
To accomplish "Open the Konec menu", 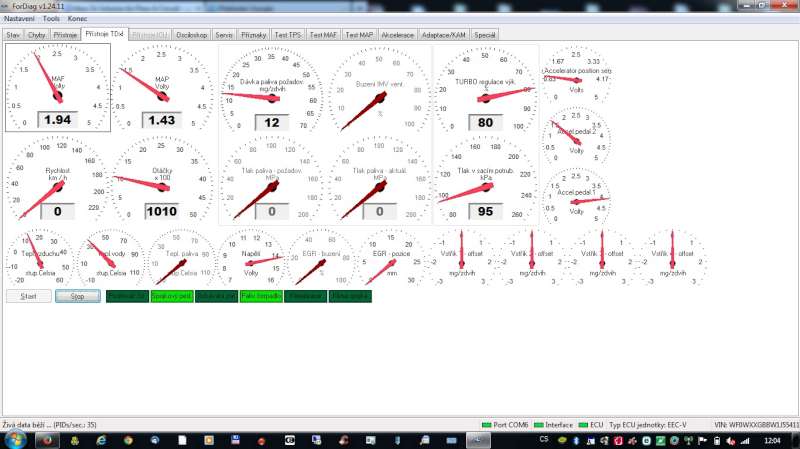I will click(x=79, y=19).
